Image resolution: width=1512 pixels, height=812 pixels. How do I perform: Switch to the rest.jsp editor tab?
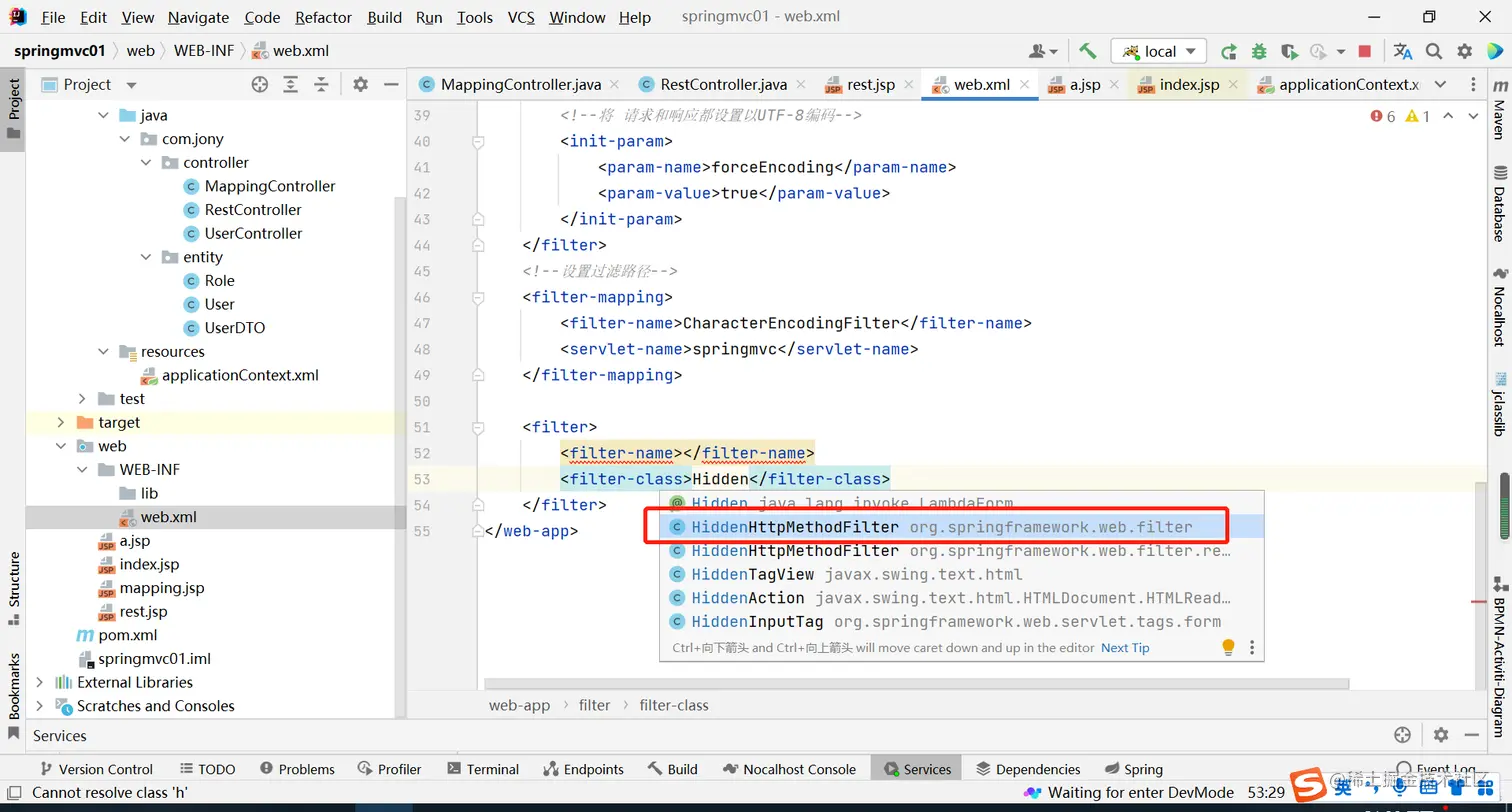click(x=870, y=85)
